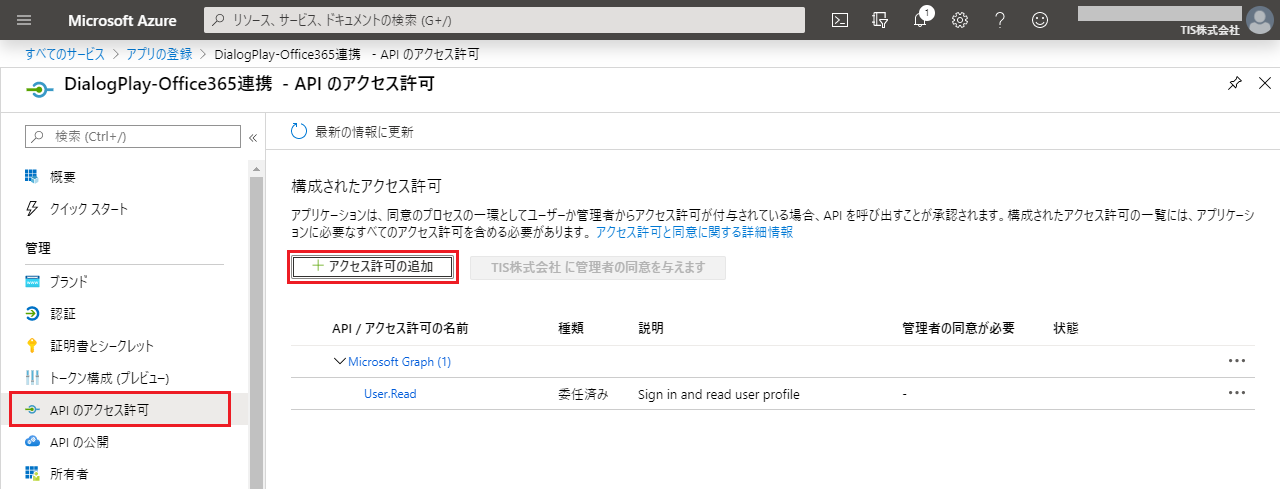Open the User.Read permission link
Screen dimensions: 1280x489
(x=390, y=394)
